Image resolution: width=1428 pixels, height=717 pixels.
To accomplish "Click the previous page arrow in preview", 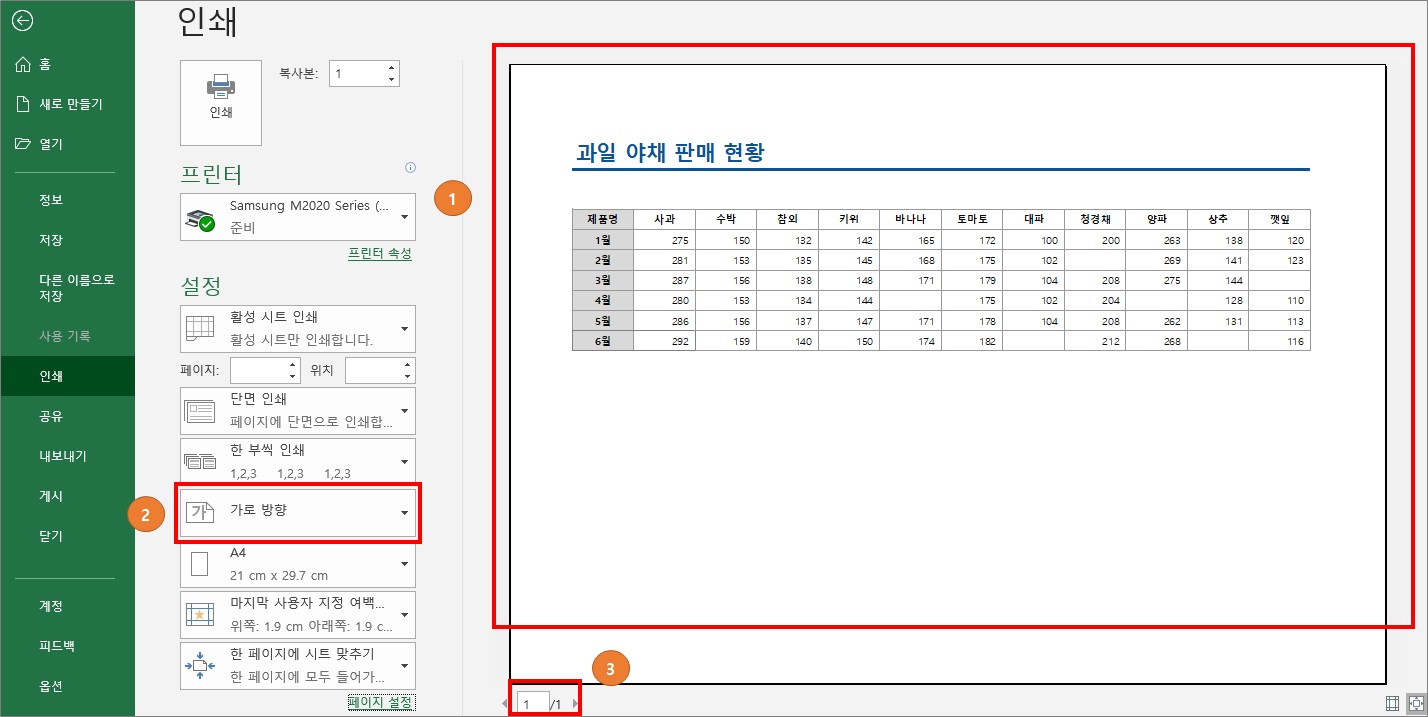I will [x=505, y=704].
